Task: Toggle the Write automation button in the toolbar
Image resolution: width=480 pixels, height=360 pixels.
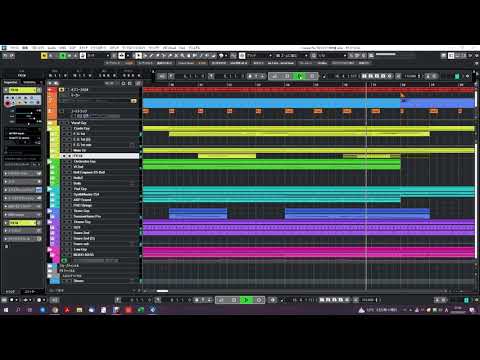Action: point(69,56)
